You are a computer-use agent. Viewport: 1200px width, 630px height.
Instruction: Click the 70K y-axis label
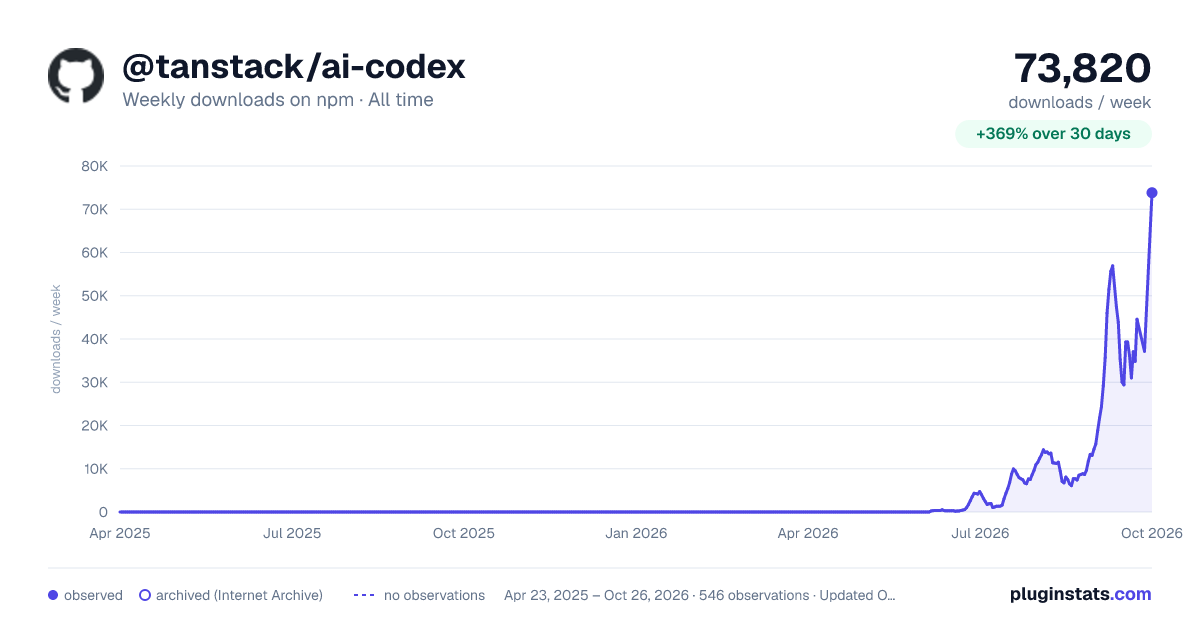coord(94,209)
